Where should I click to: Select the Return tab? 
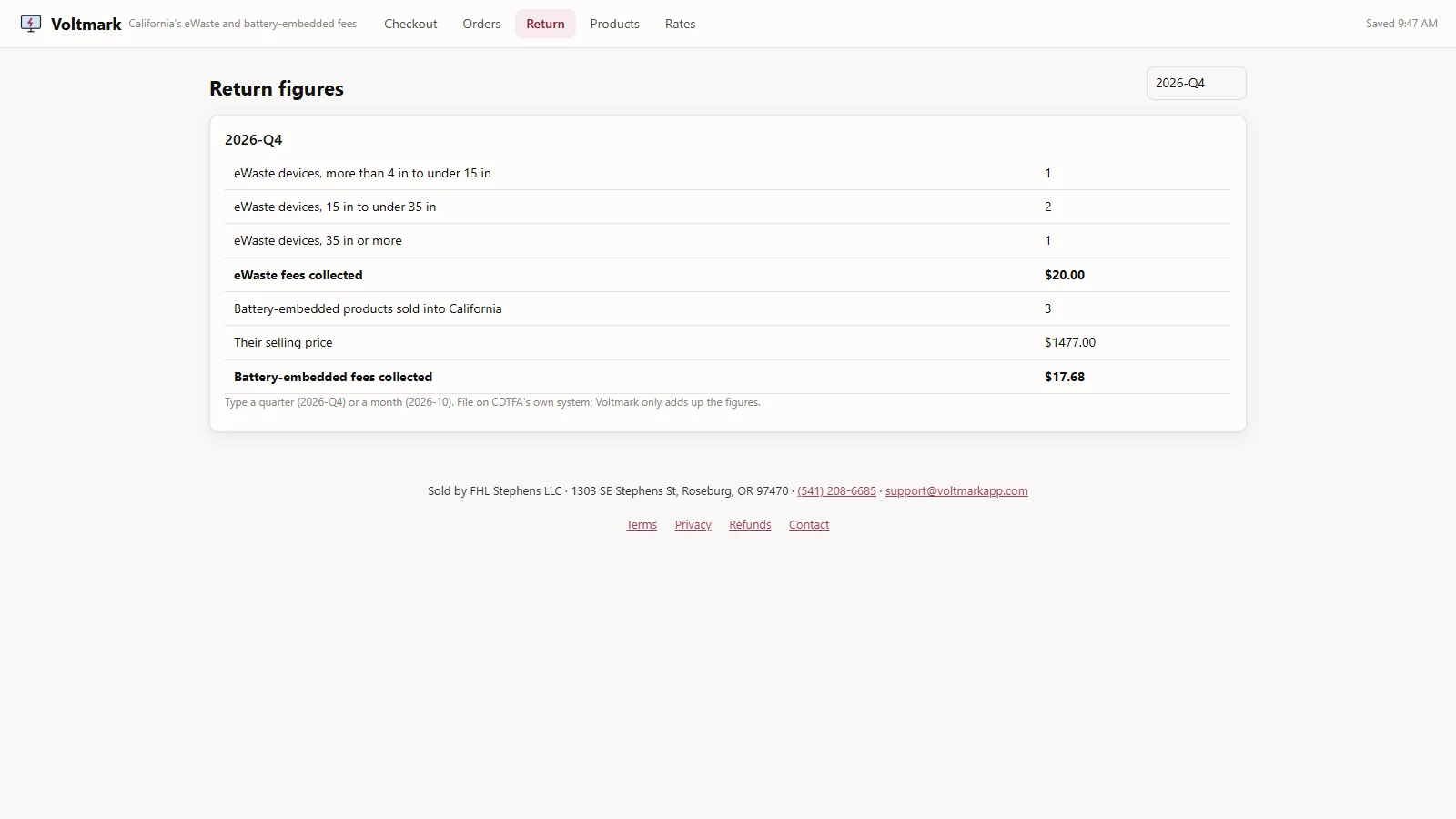point(545,24)
